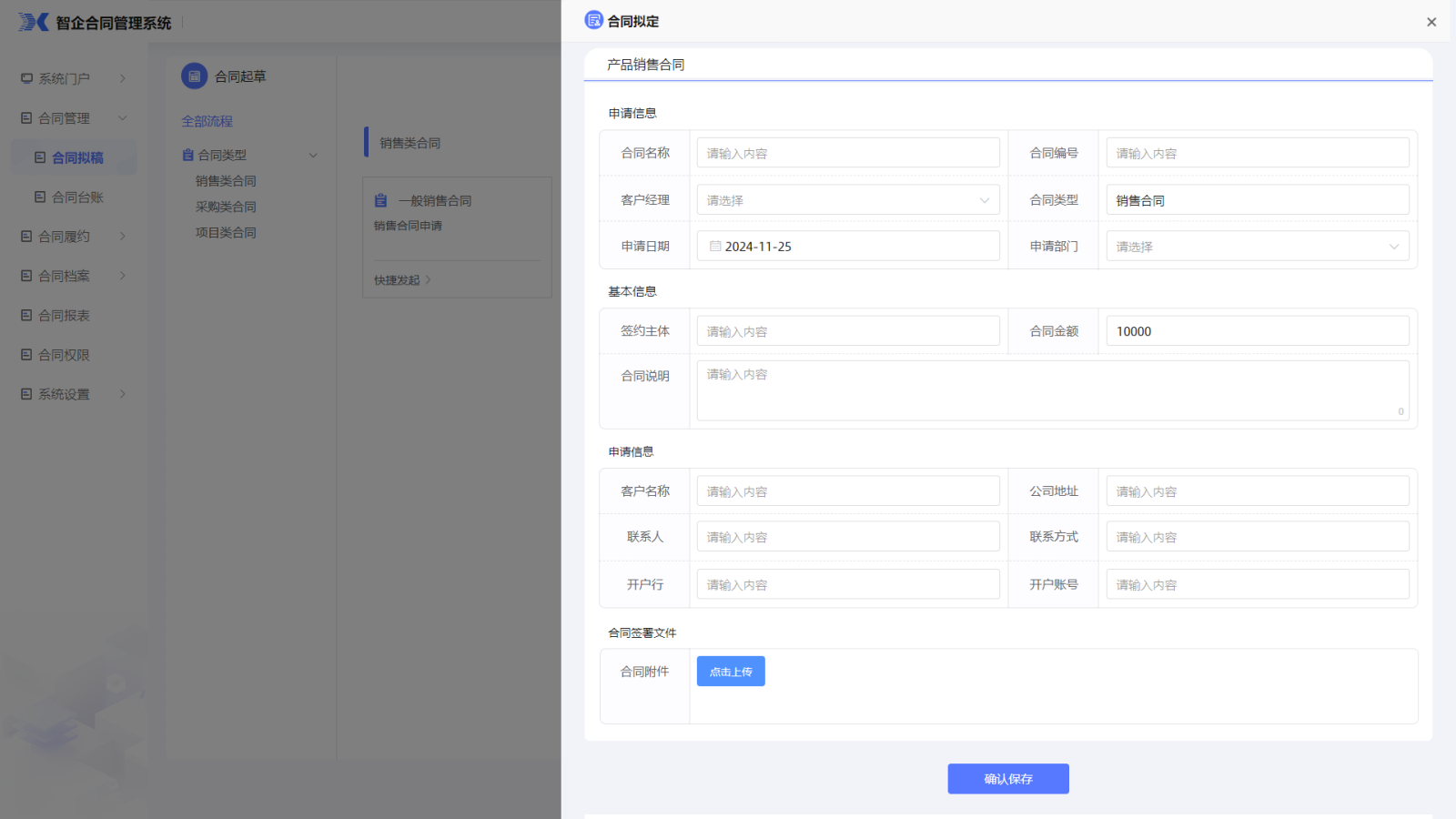Click the 确认保存 button
1456x819 pixels.
[1007, 779]
